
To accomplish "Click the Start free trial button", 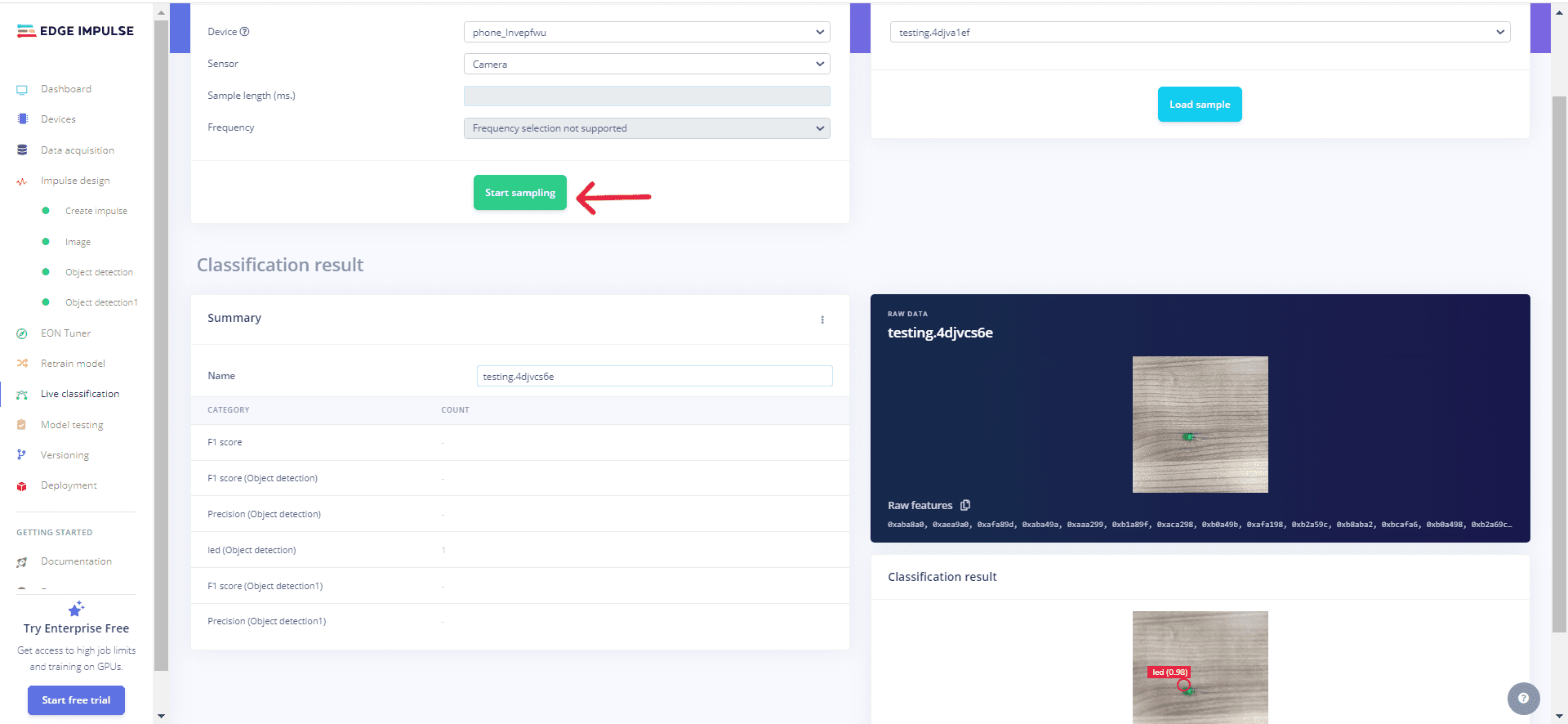I will (x=76, y=700).
